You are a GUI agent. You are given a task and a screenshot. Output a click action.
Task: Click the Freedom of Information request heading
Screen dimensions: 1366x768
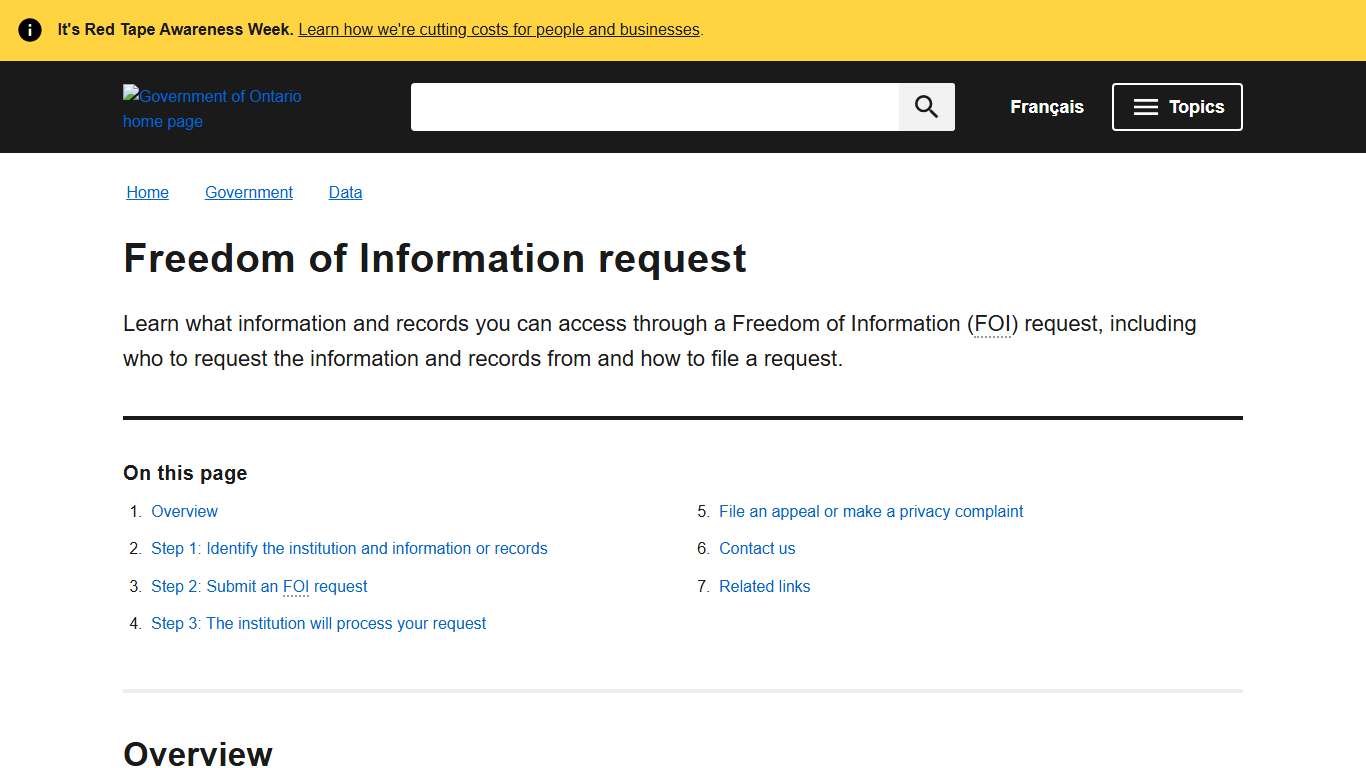(x=434, y=258)
